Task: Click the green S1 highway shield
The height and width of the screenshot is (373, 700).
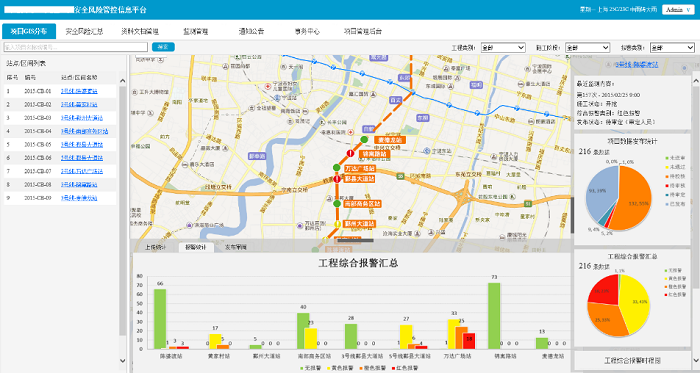Action: pyautogui.click(x=528, y=204)
